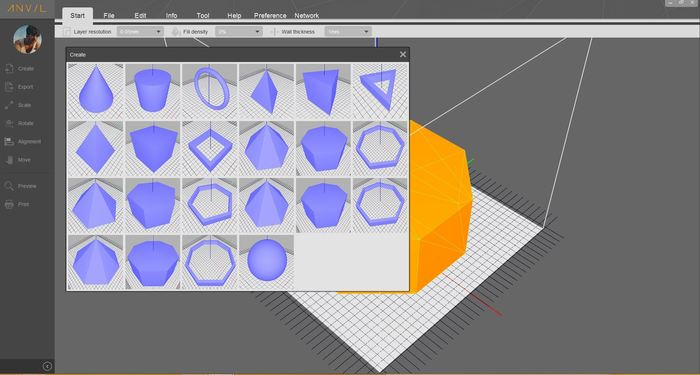Open the Help menu
This screenshot has width=700, height=375.
(234, 15)
